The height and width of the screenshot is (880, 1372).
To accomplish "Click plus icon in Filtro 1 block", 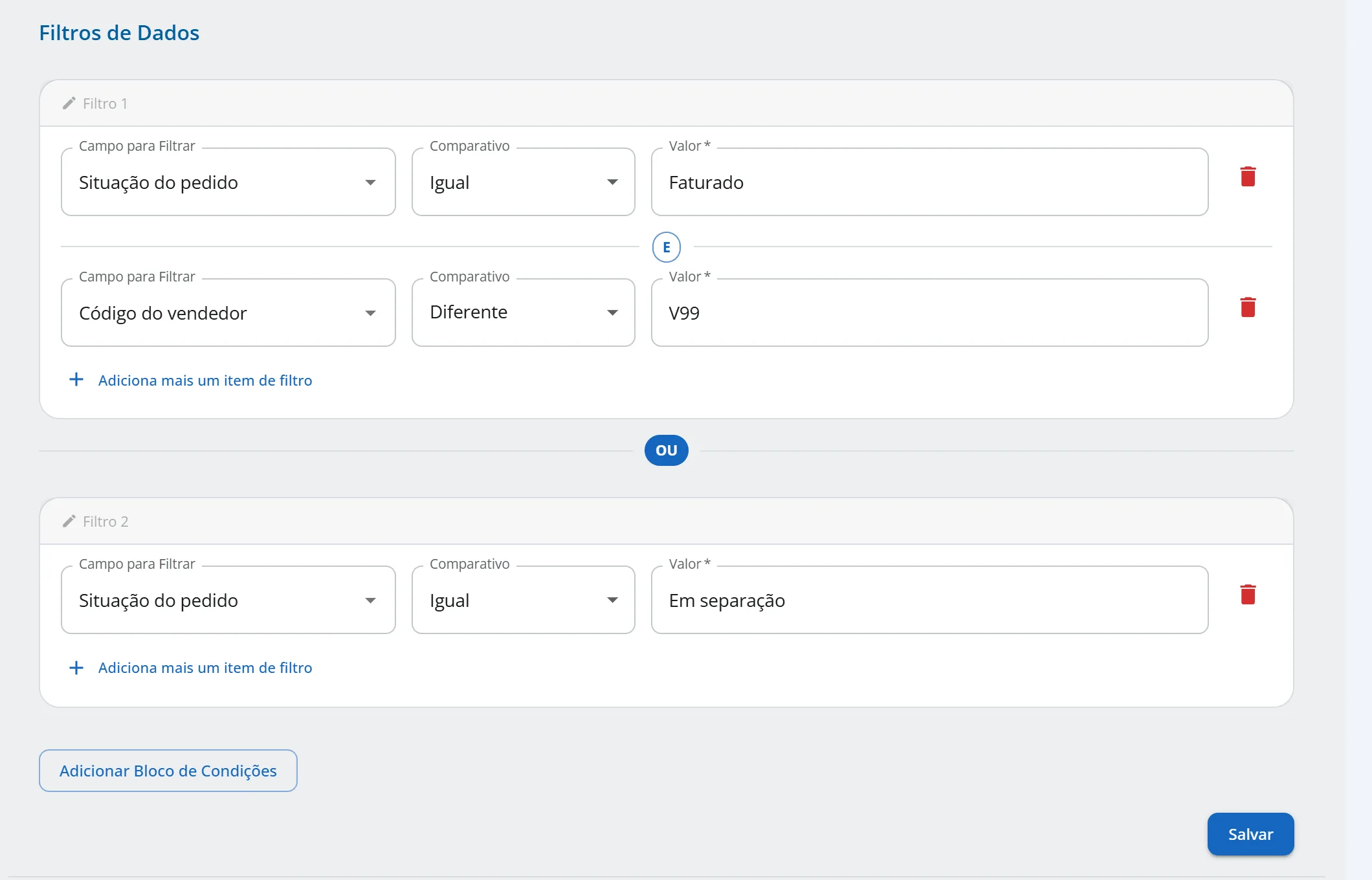I will tap(76, 380).
